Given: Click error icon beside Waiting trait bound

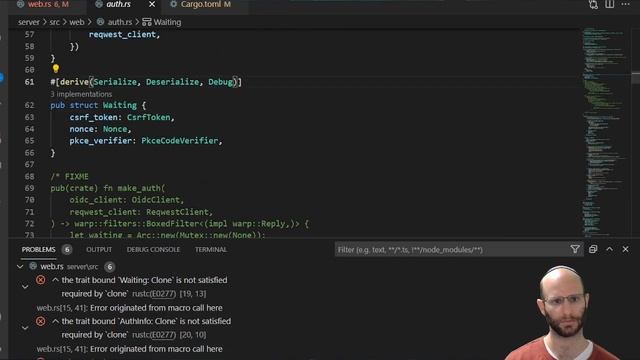Looking at the screenshot, I should click(40, 280).
